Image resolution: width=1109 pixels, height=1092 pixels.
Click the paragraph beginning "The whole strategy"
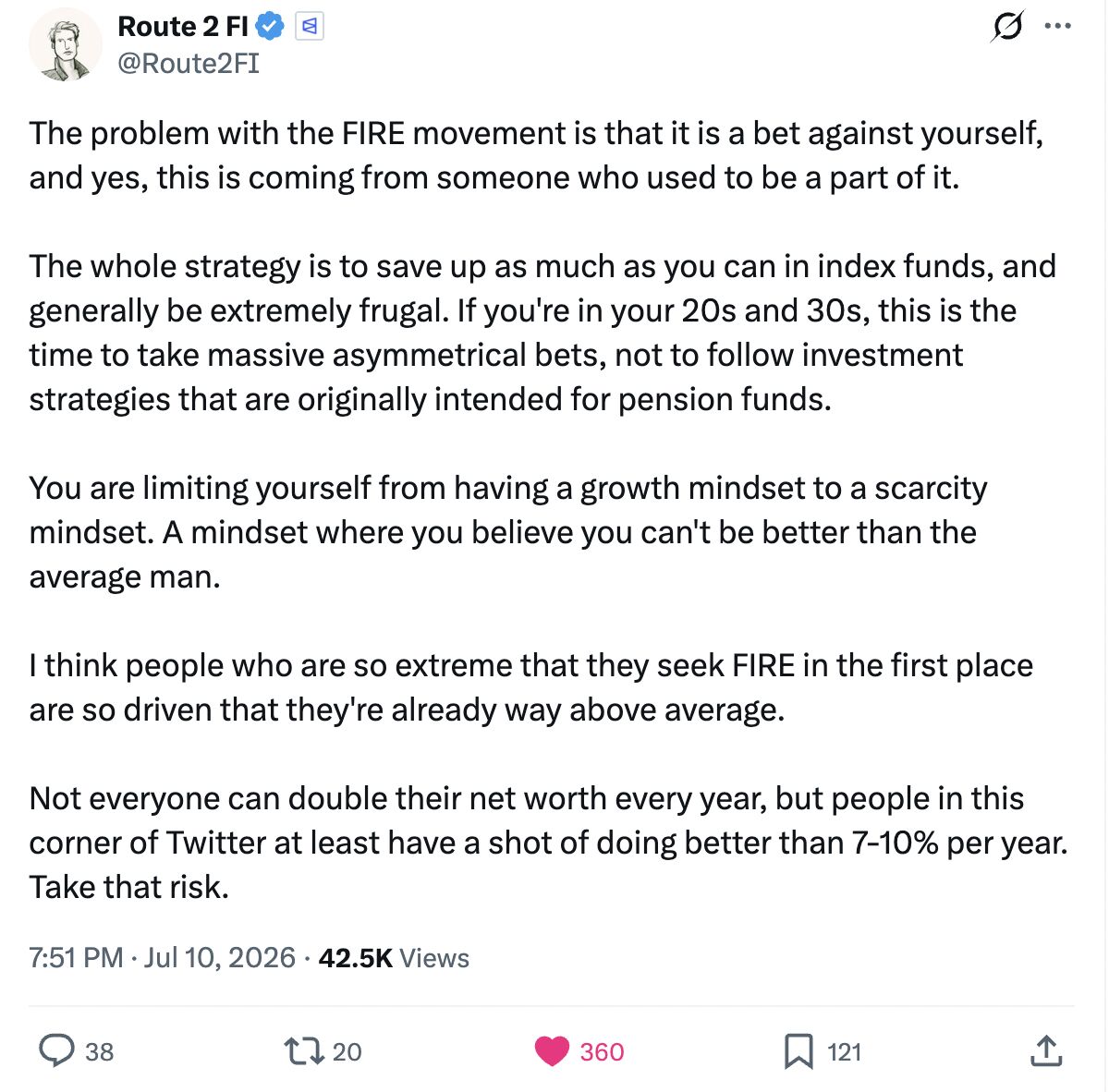[x=542, y=333]
